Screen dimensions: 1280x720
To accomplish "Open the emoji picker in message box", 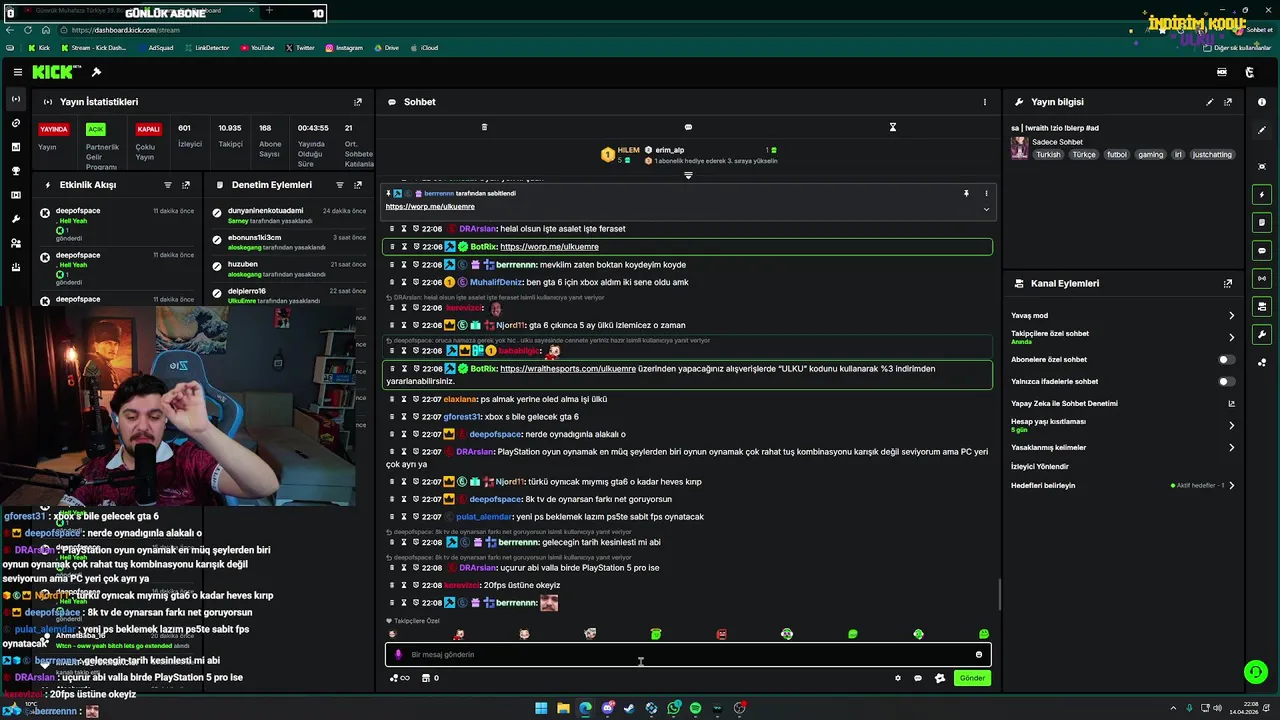I will (979, 655).
